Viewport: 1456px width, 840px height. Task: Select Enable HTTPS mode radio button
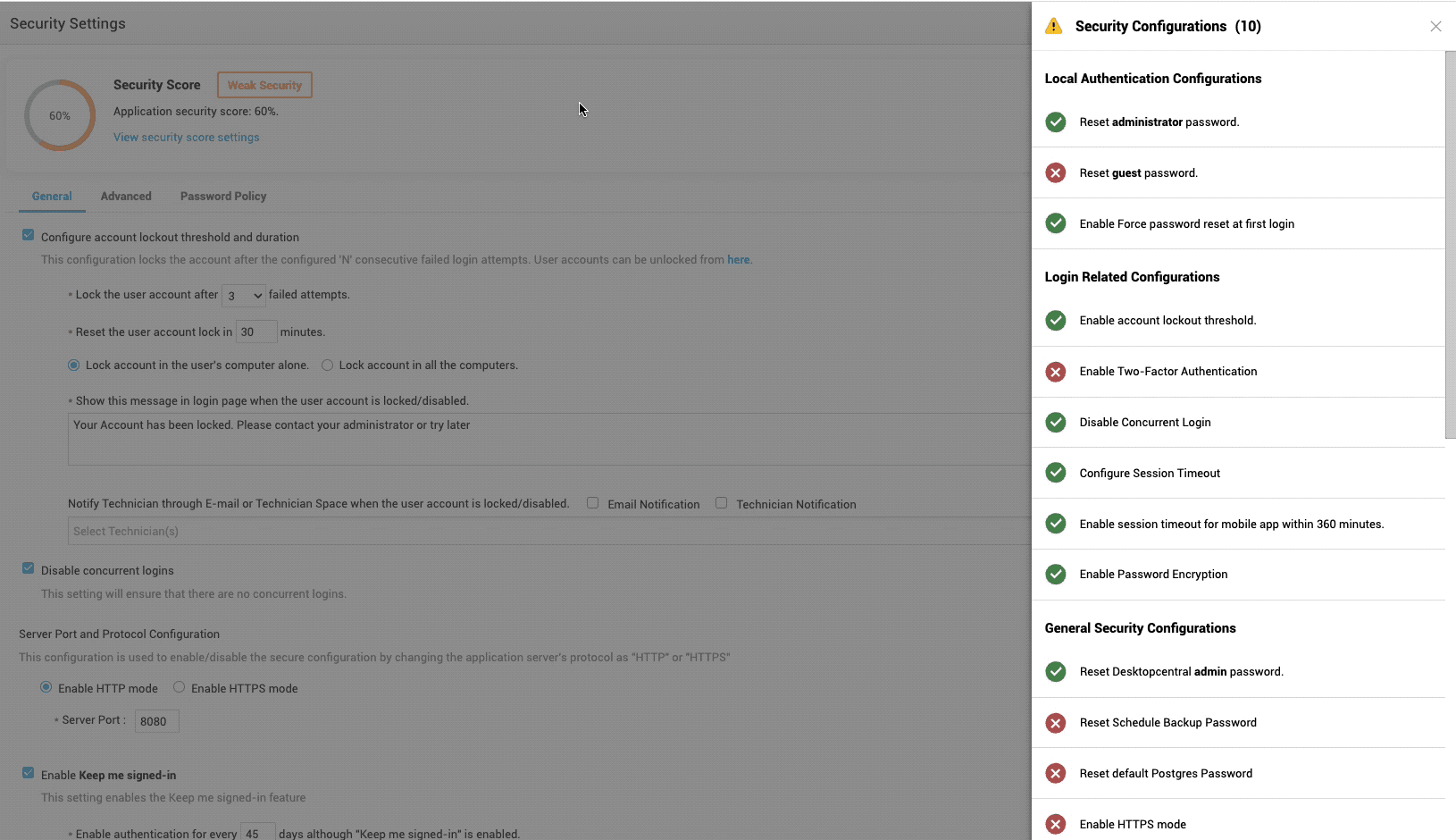180,687
